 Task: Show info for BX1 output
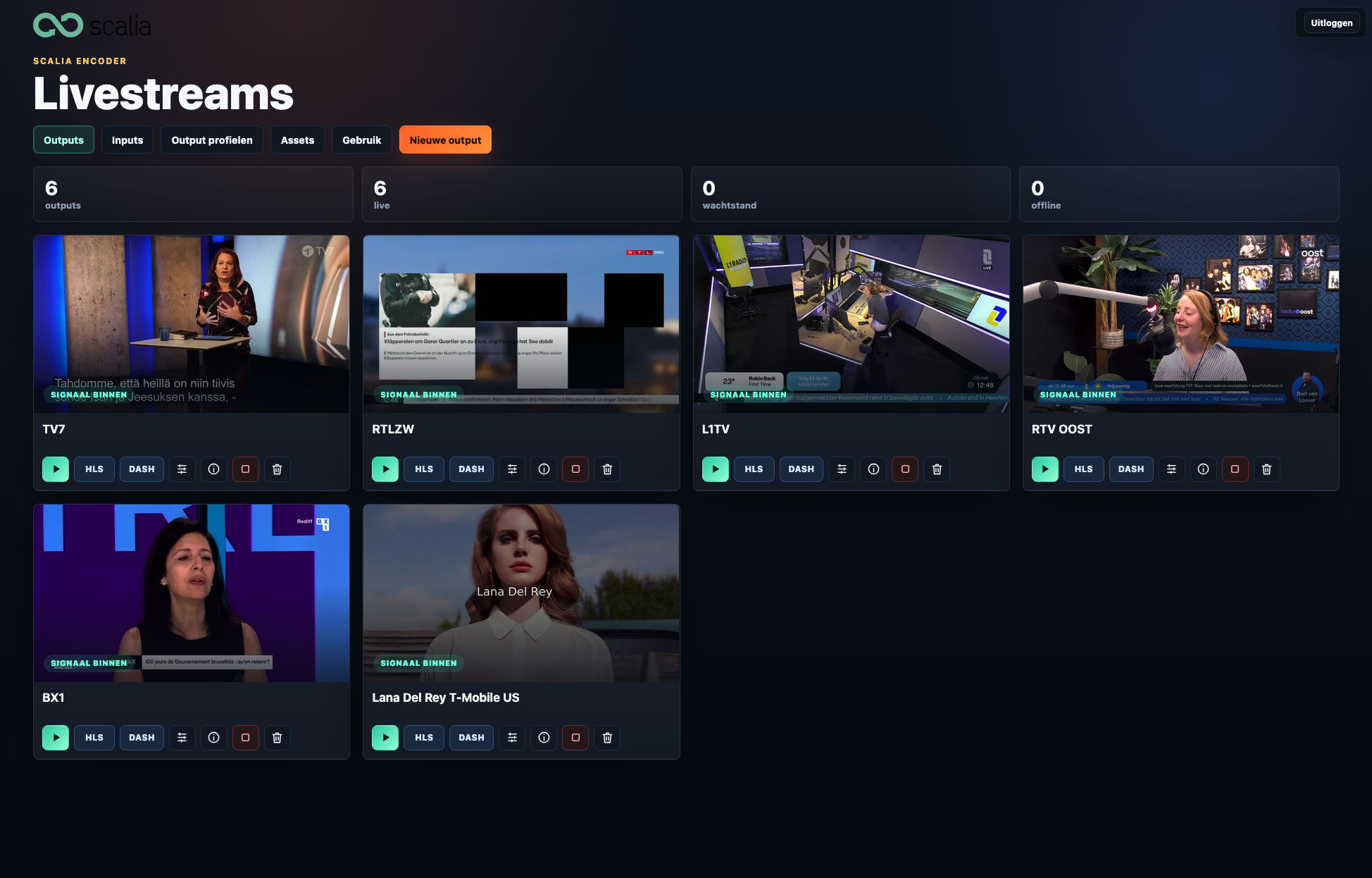point(214,738)
